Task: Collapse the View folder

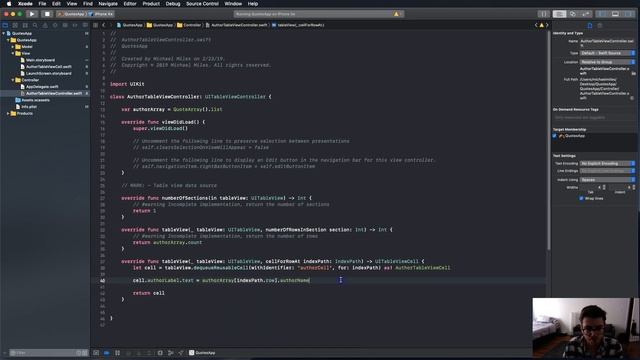Action: coord(13,53)
